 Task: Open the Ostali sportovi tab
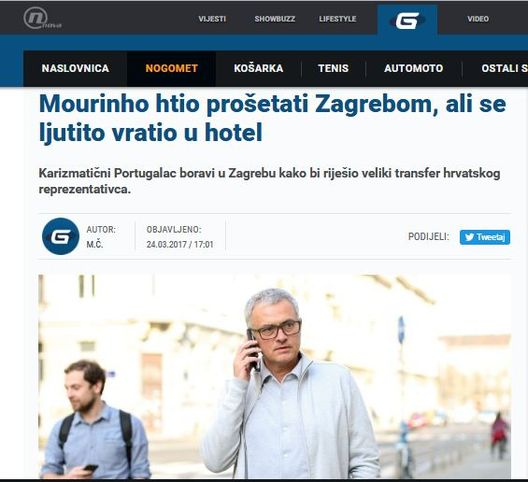tap(504, 68)
